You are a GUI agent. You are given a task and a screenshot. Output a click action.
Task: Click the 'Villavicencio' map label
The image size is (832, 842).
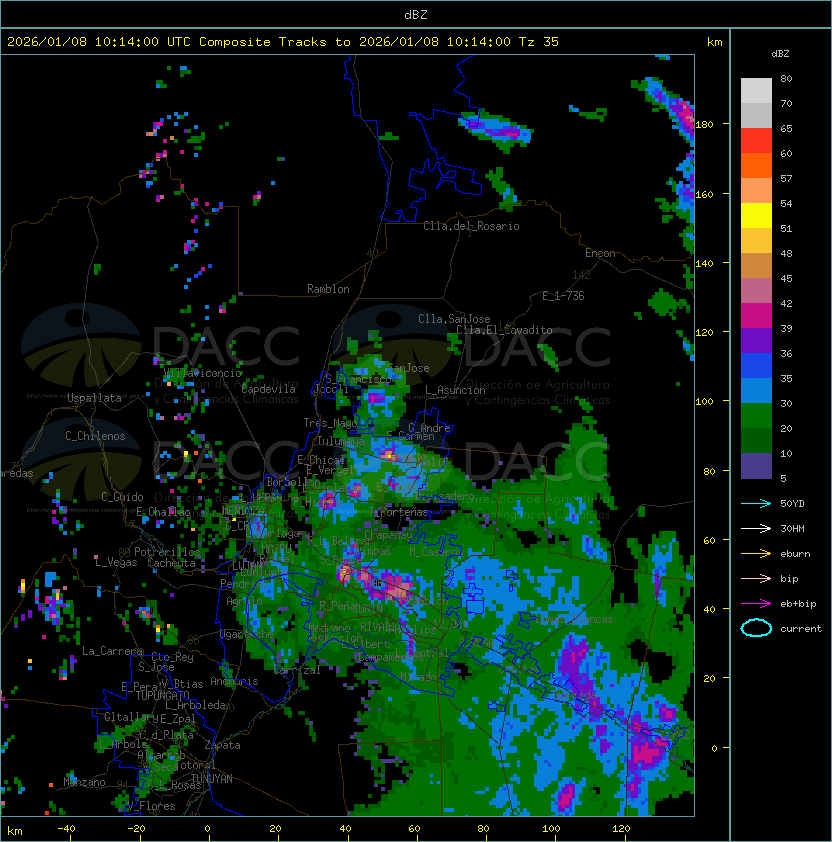click(x=202, y=373)
